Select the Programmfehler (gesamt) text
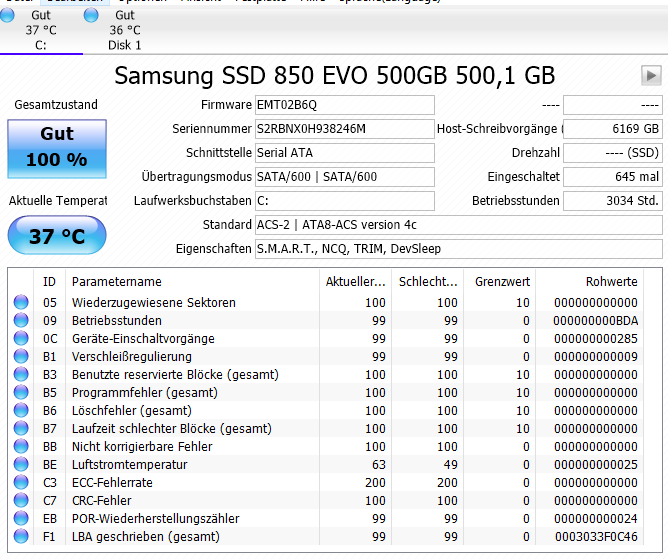The image size is (668, 559). click(x=144, y=392)
